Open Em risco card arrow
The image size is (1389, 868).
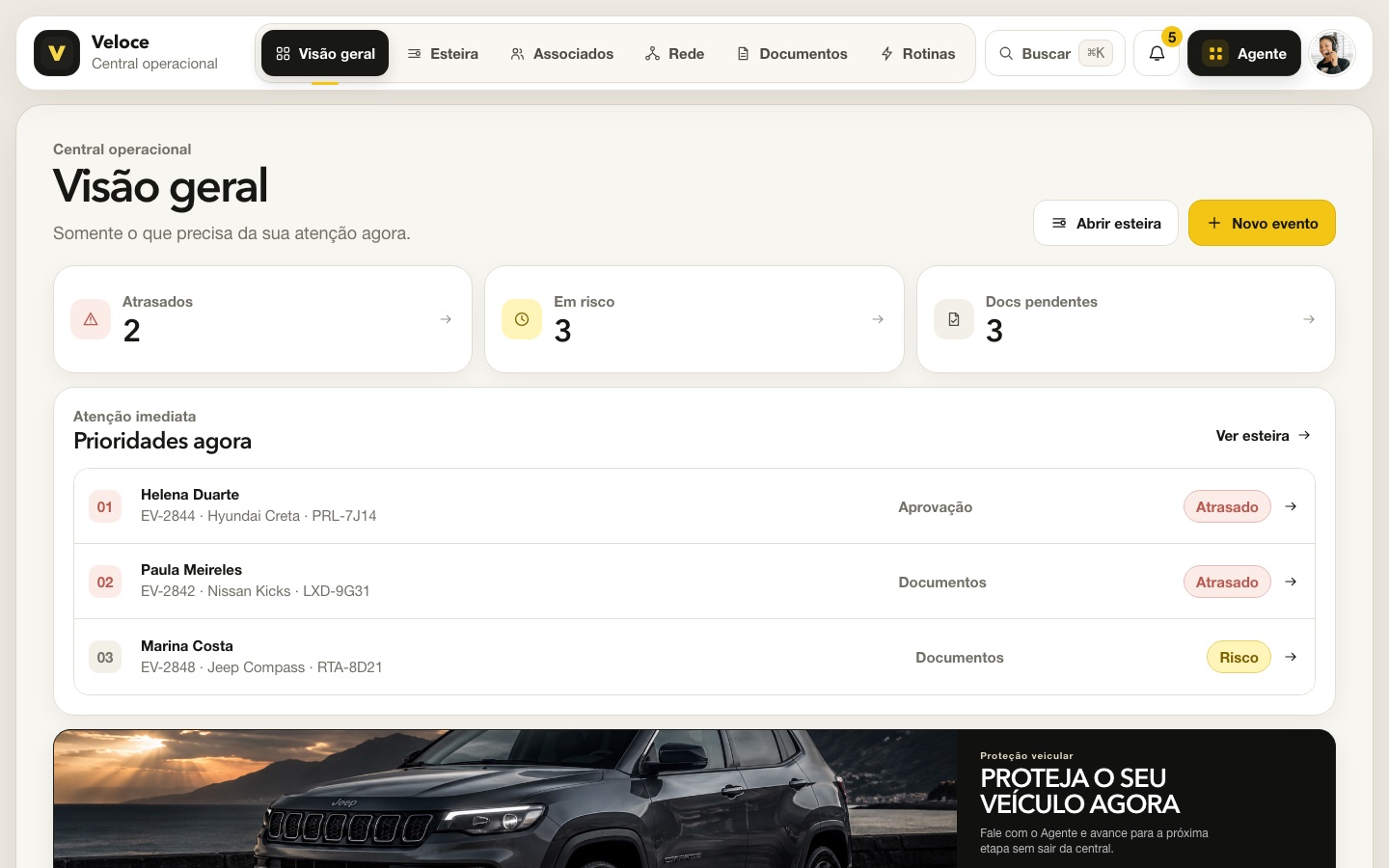pos(878,319)
